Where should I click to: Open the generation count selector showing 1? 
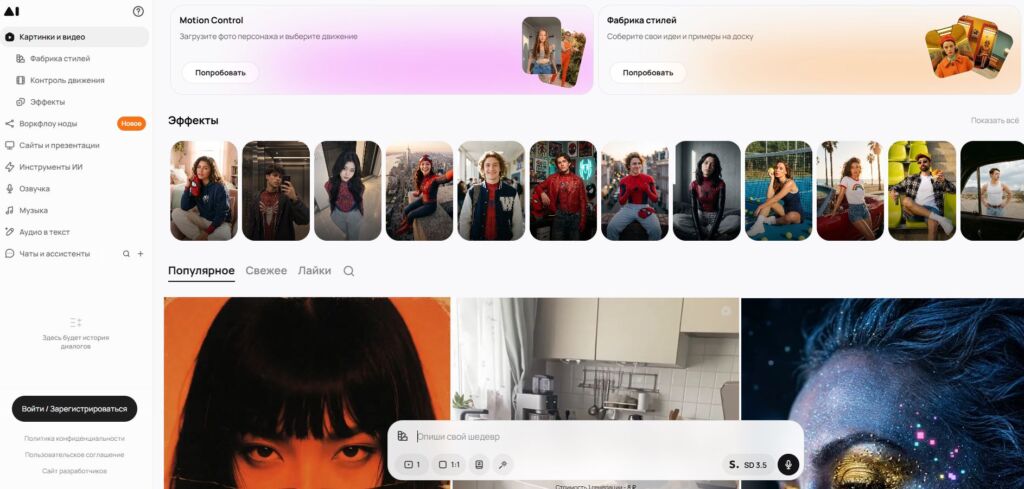pyautogui.click(x=412, y=465)
